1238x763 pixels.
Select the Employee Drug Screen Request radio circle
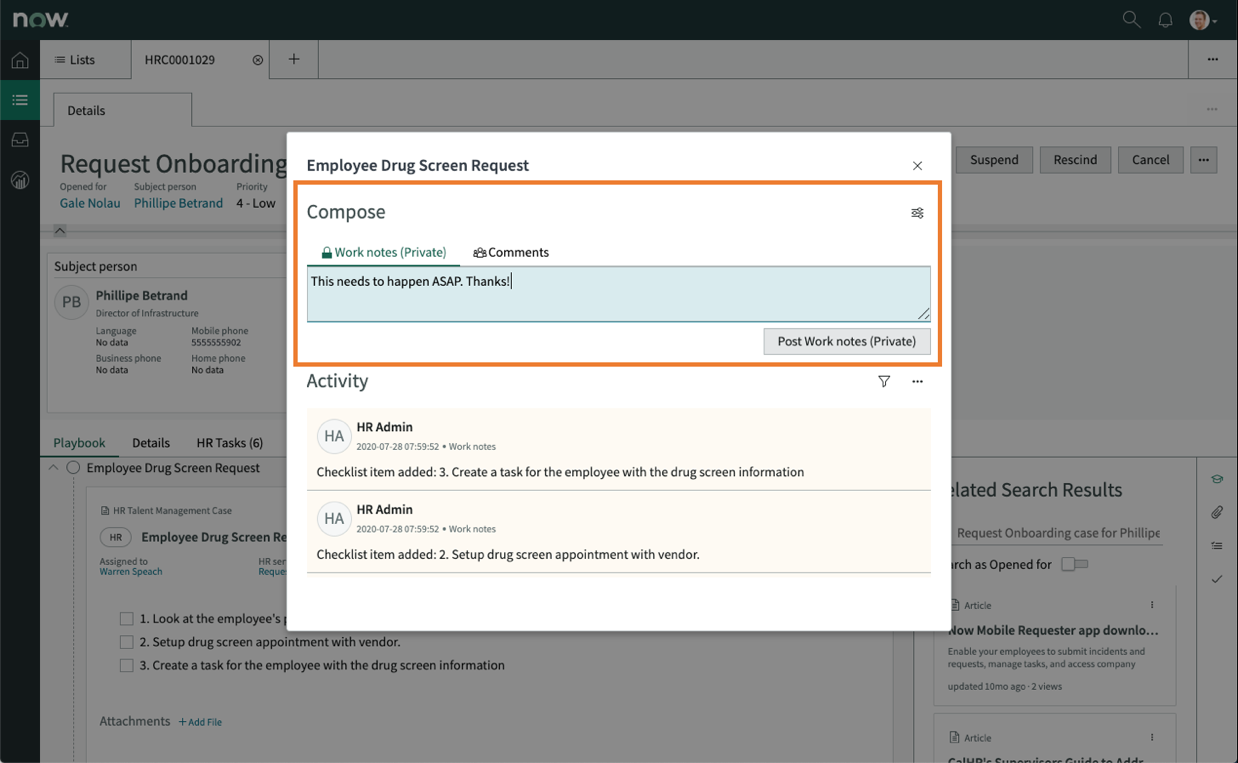(x=73, y=468)
